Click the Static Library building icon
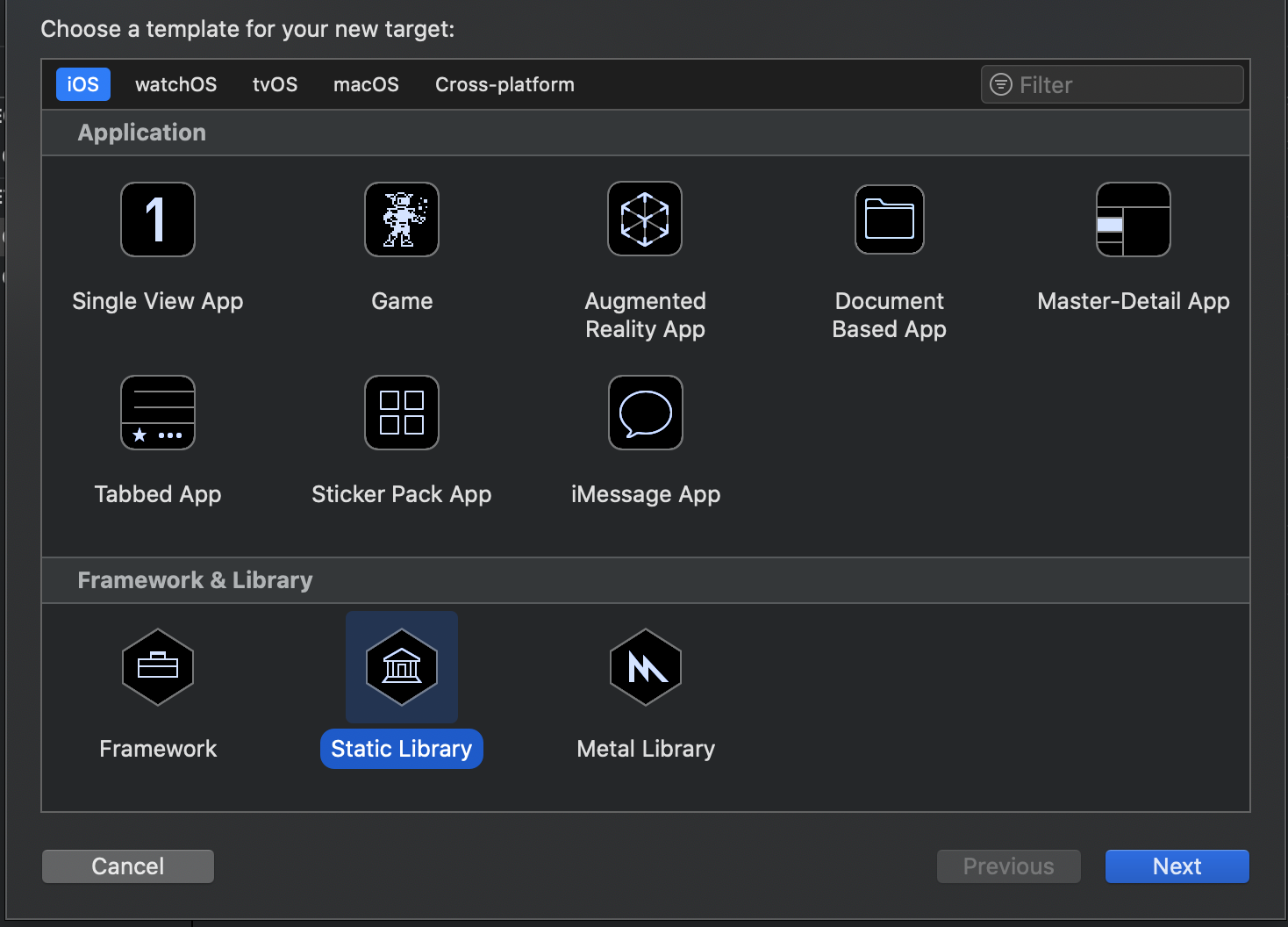 402,667
